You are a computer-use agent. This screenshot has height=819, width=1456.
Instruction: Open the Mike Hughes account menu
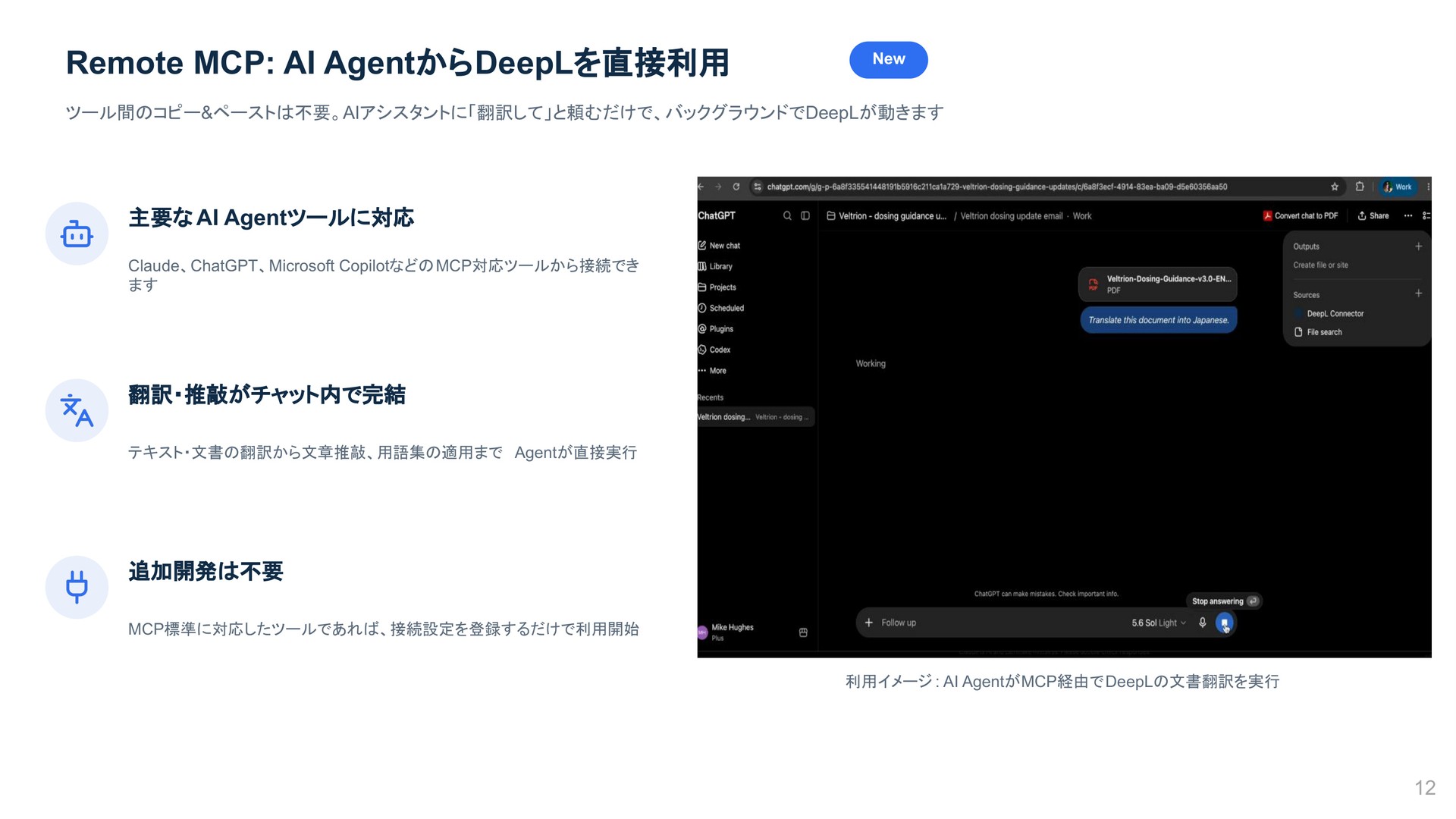tap(726, 632)
